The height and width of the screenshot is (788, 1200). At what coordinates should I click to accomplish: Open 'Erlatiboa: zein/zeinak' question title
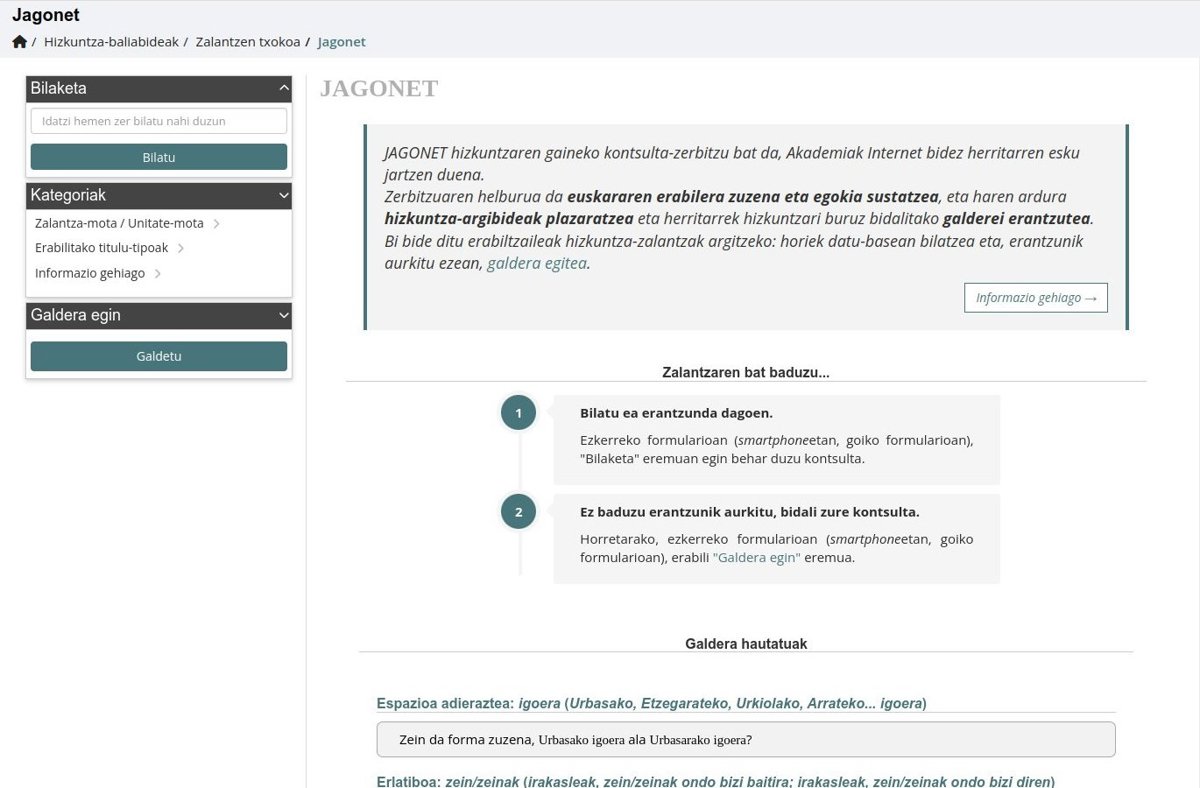[715, 781]
